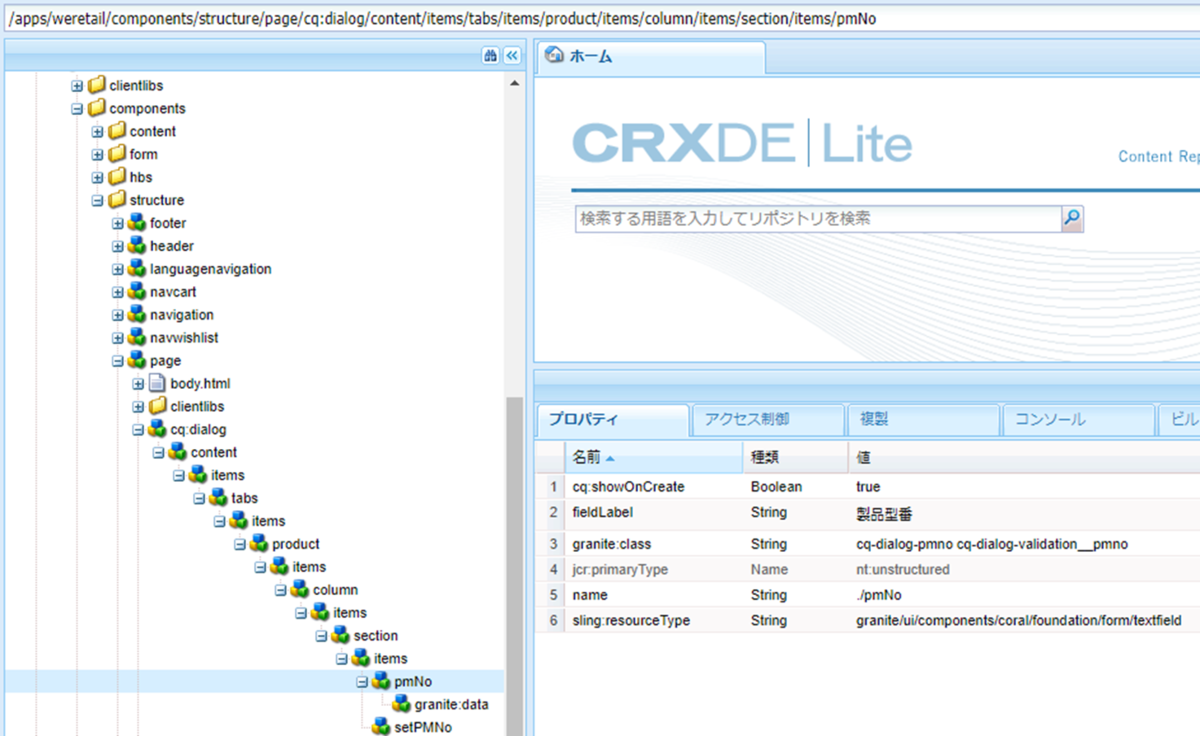Click the magnifier search button next to repository search

[x=1072, y=219]
